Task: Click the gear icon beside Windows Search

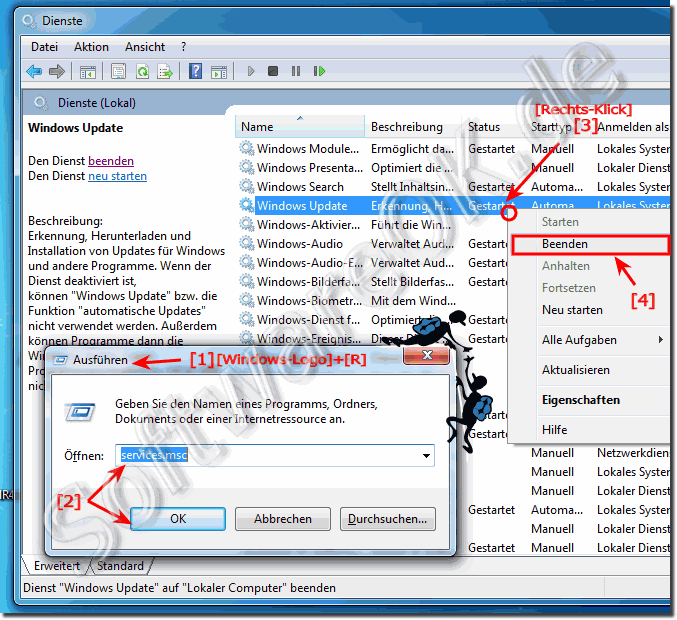Action: pos(247,187)
